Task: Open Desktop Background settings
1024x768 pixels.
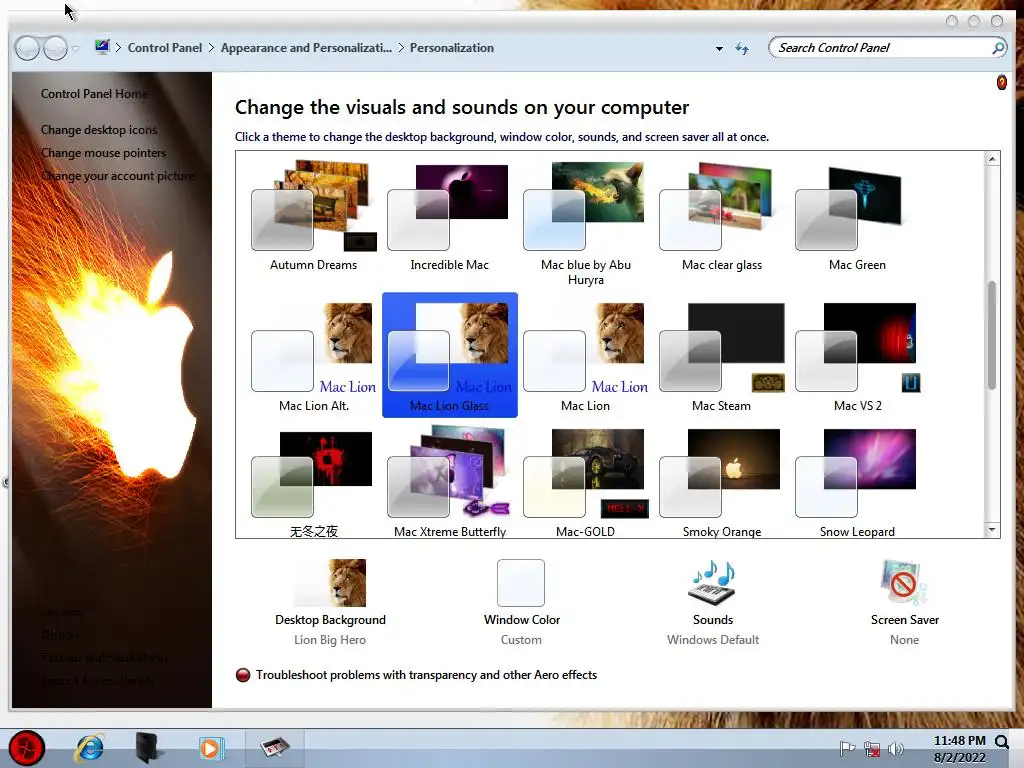Action: [330, 602]
